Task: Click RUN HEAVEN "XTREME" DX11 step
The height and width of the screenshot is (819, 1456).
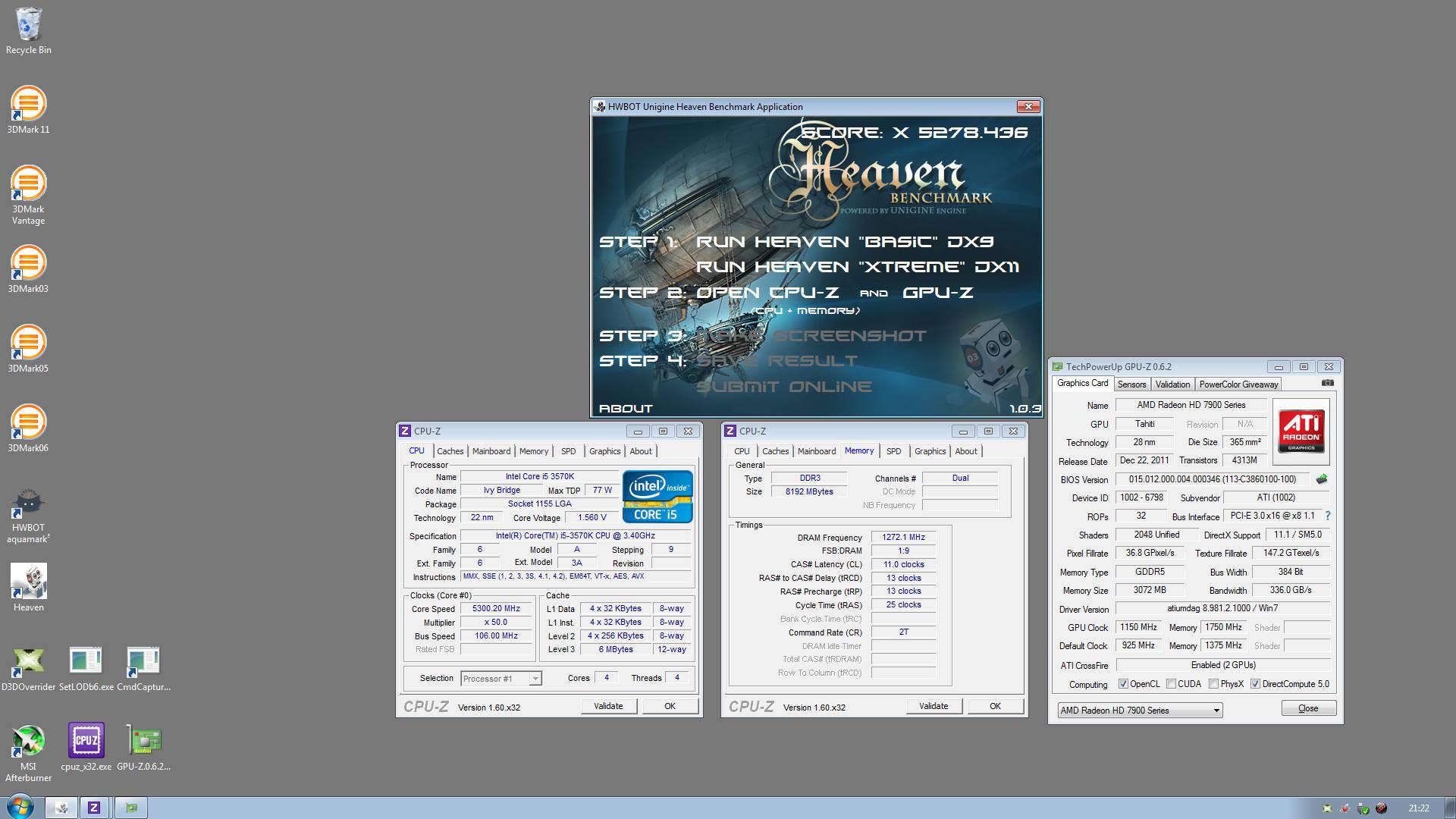Action: point(858,267)
